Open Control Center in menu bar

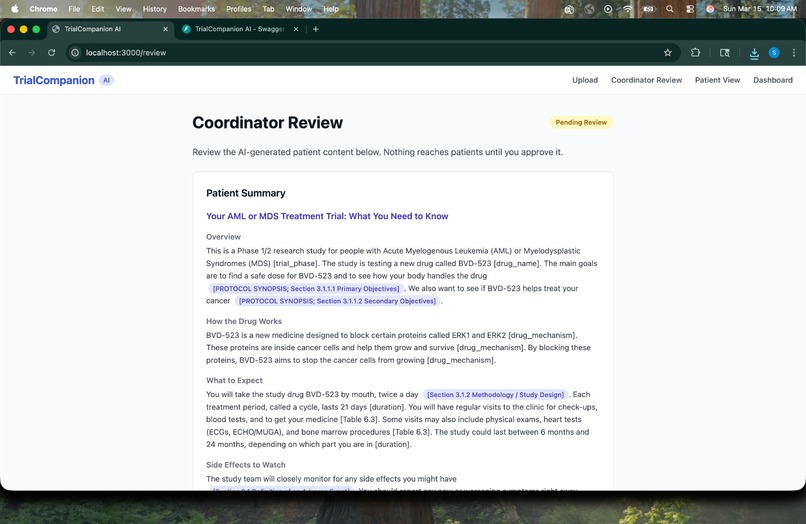click(690, 9)
